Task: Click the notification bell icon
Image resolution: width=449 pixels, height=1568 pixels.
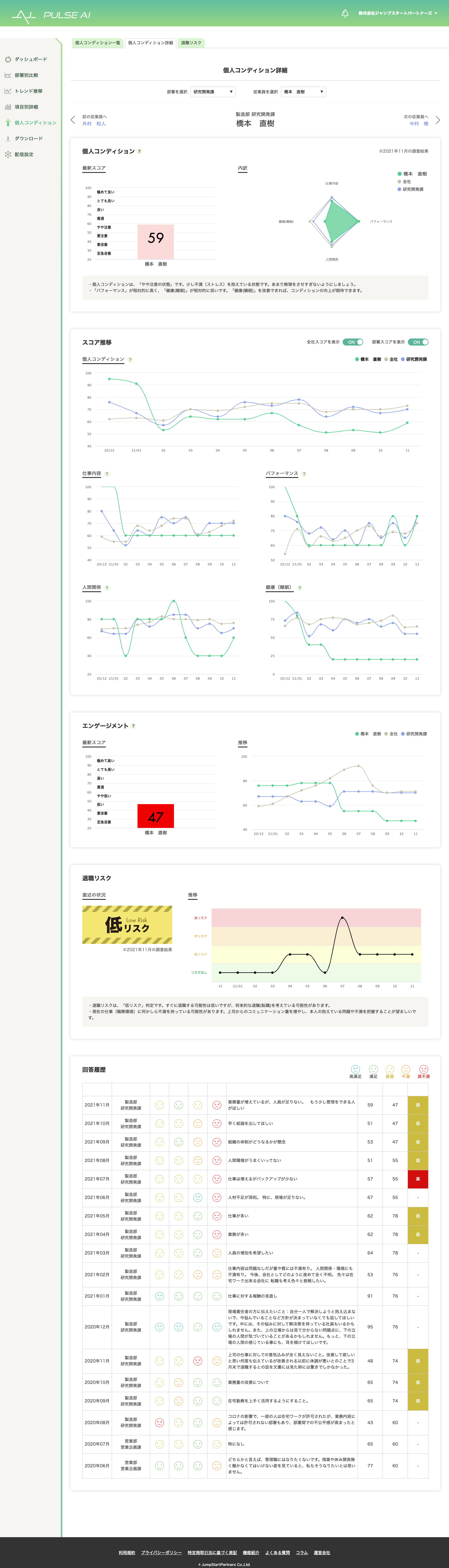Action: (x=345, y=14)
